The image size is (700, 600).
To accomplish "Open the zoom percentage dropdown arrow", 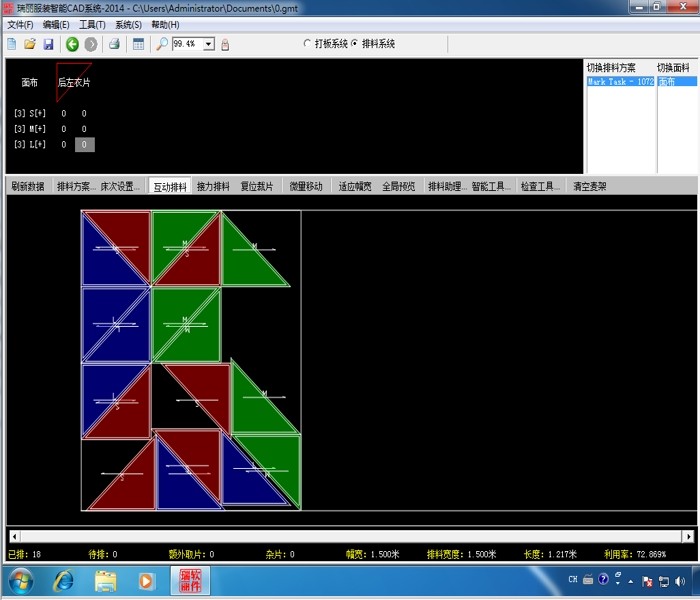I will (x=209, y=44).
